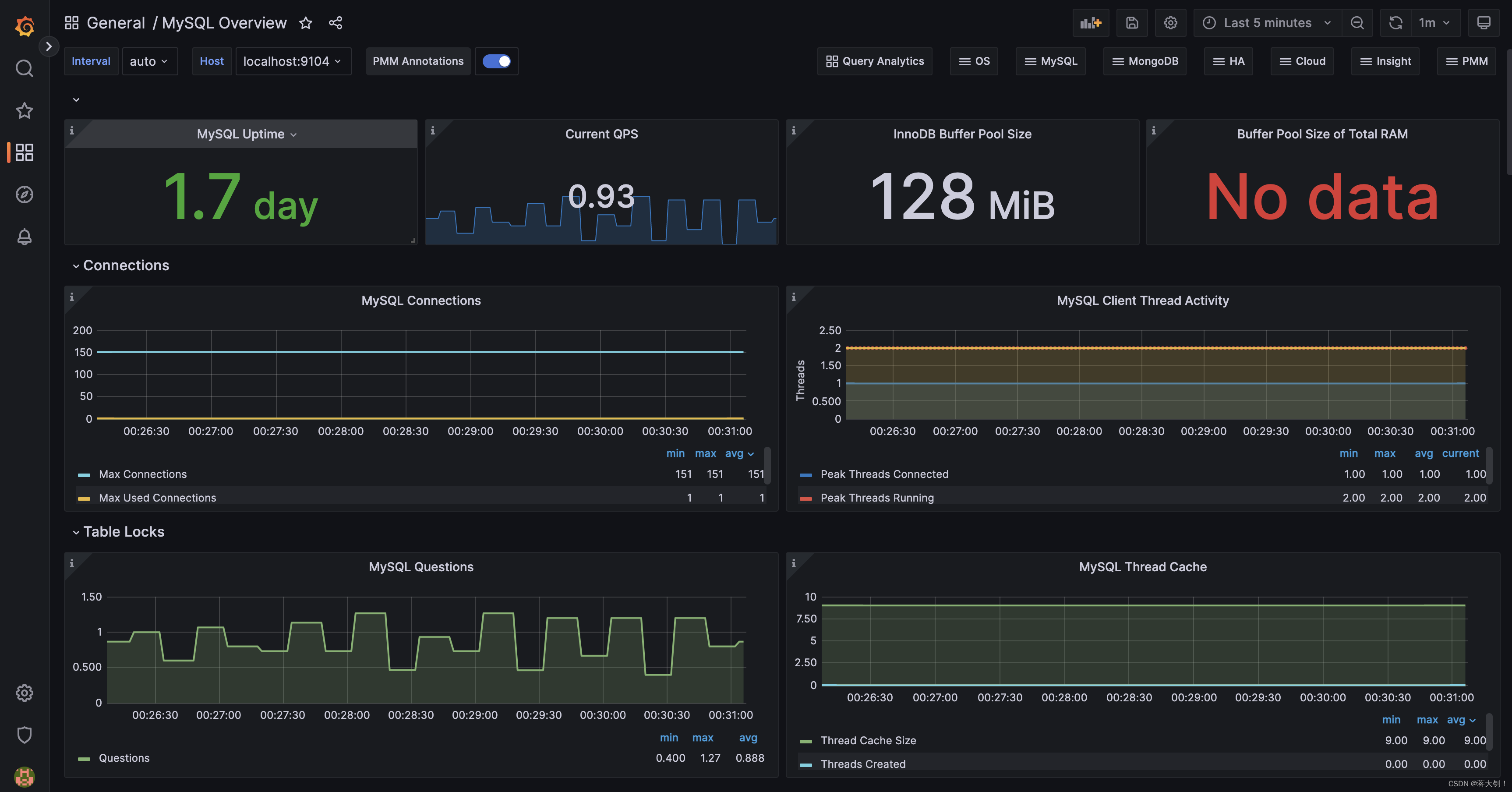Image resolution: width=1512 pixels, height=792 pixels.
Task: Show info for InnoDB Buffer Pool Size
Action: [794, 131]
